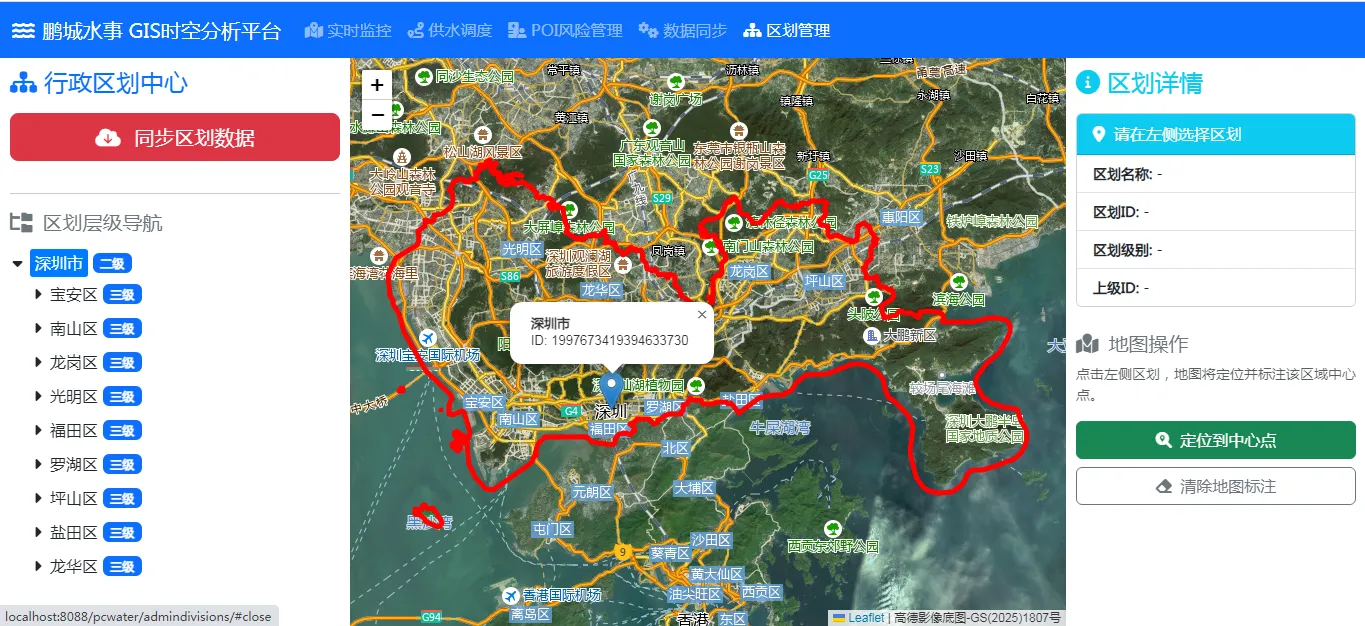Click the 区划管理 sitemap icon in navbar
This screenshot has height=626, width=1365.
(753, 30)
